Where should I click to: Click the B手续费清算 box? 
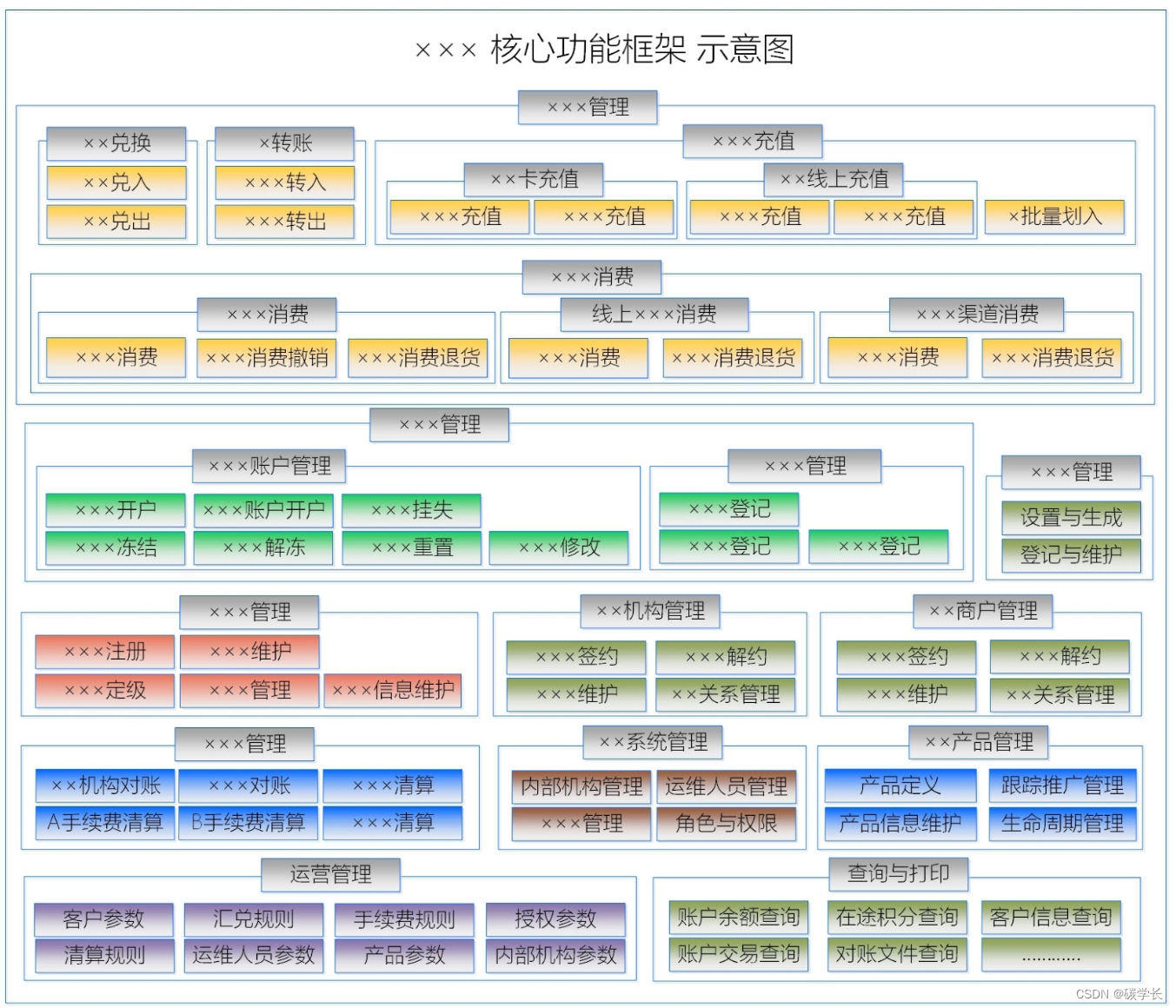pos(249,823)
